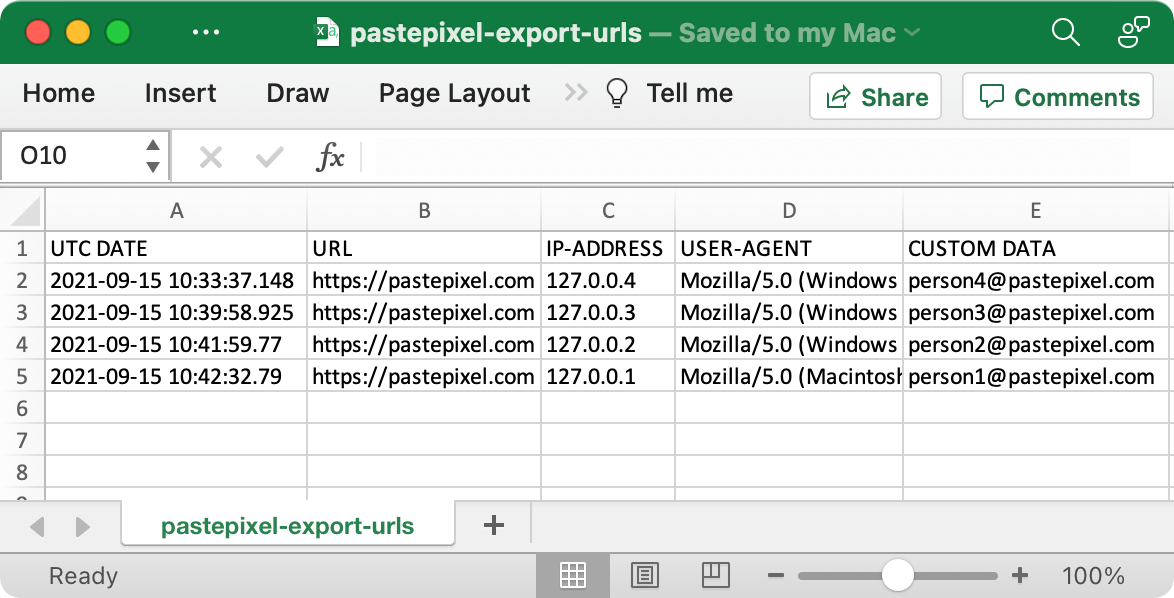Viewport: 1174px width, 598px height.
Task: Click the Tell me lightbulb icon
Action: 617,94
